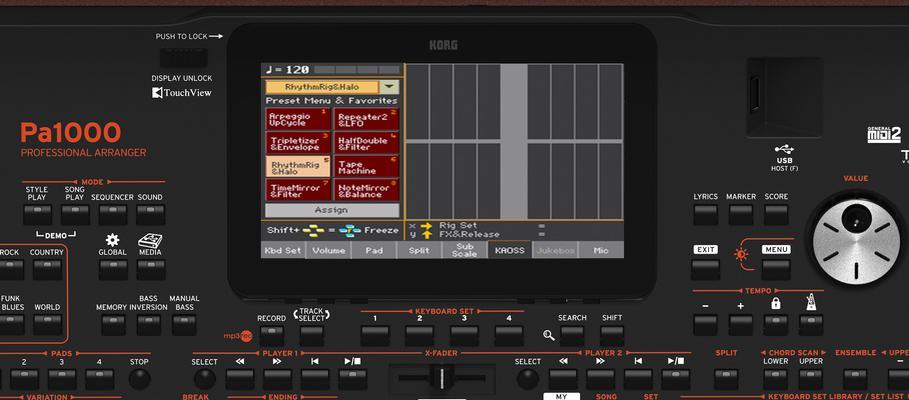
Task: Select SOUND mode button
Action: (x=150, y=214)
